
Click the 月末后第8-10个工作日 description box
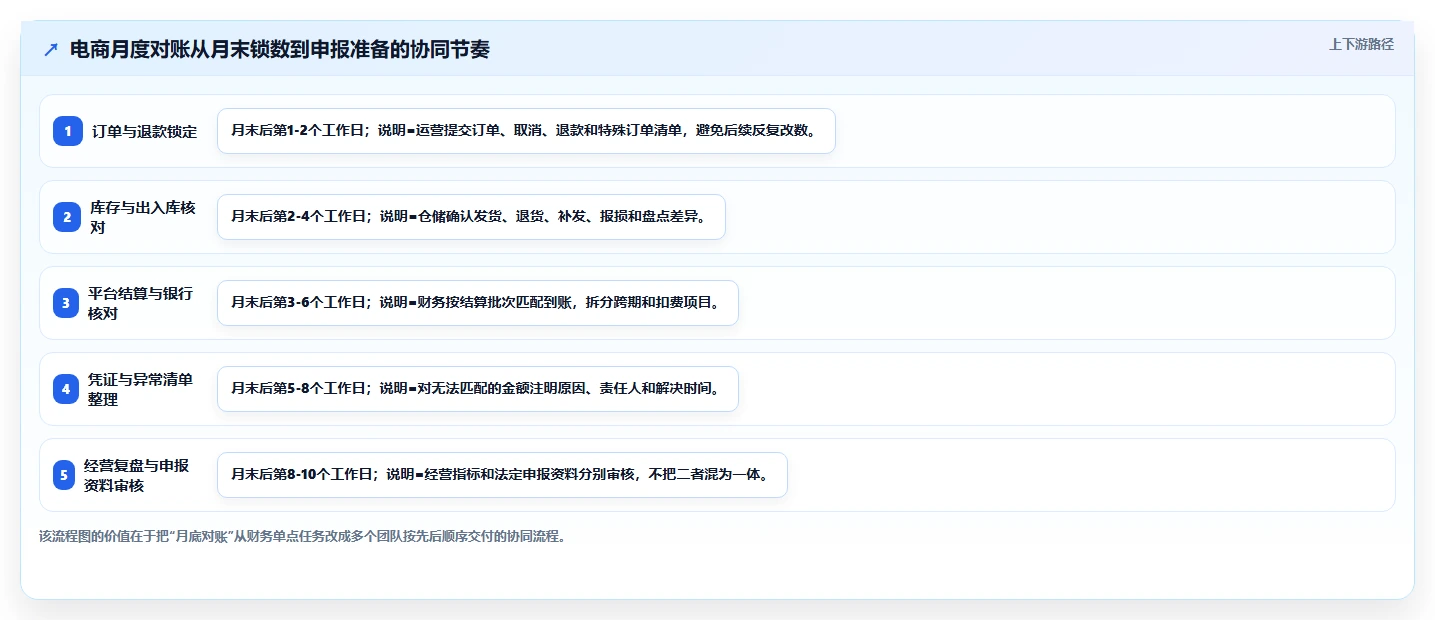click(x=502, y=475)
